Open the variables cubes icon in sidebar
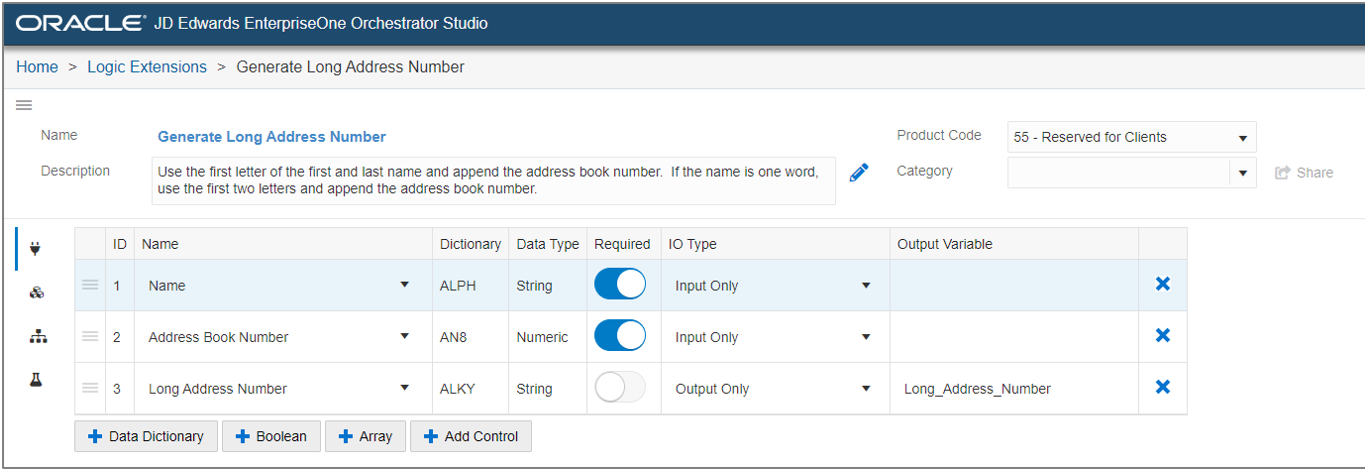The image size is (1365, 472). coord(37,292)
